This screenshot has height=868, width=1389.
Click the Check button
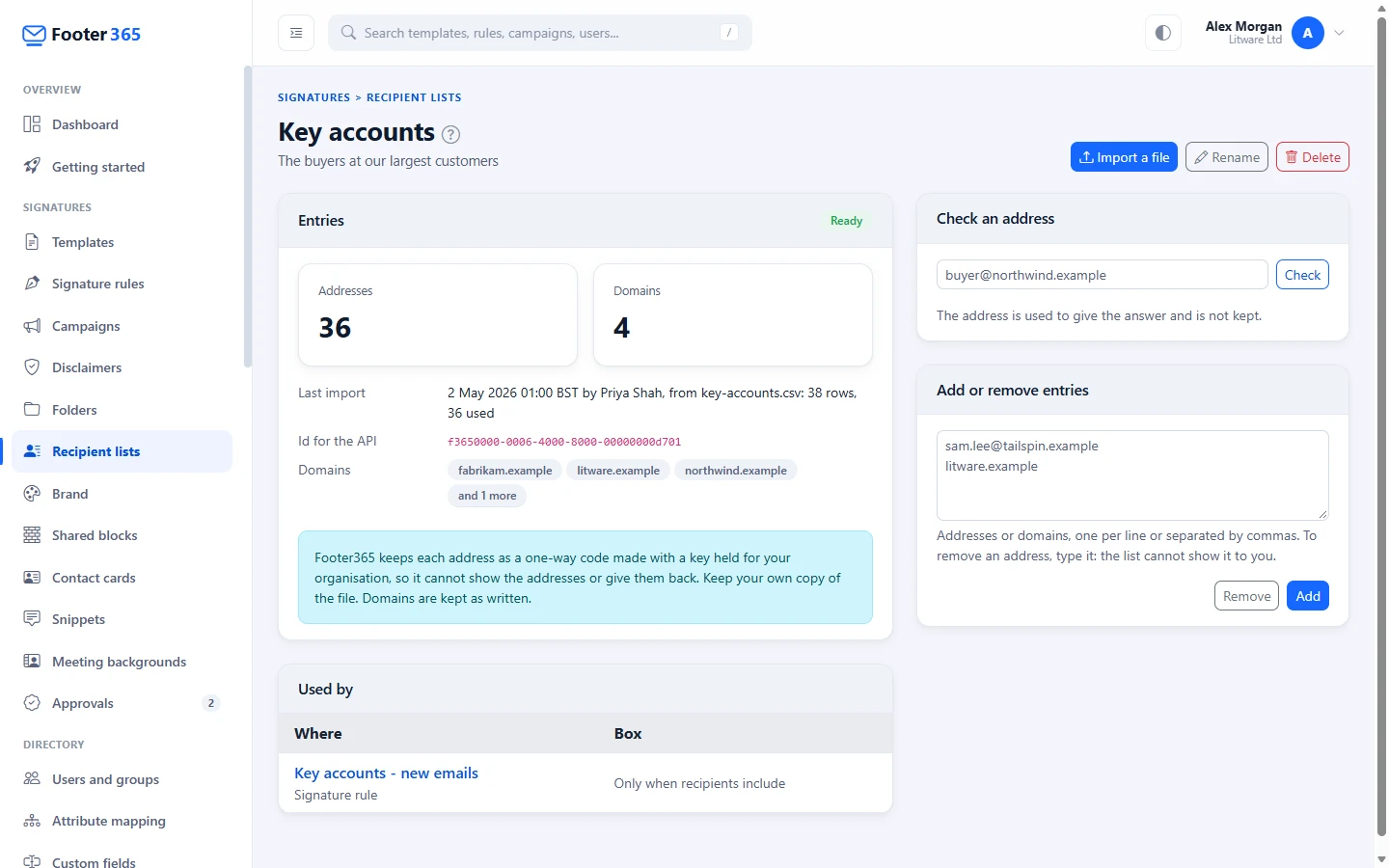click(x=1302, y=275)
